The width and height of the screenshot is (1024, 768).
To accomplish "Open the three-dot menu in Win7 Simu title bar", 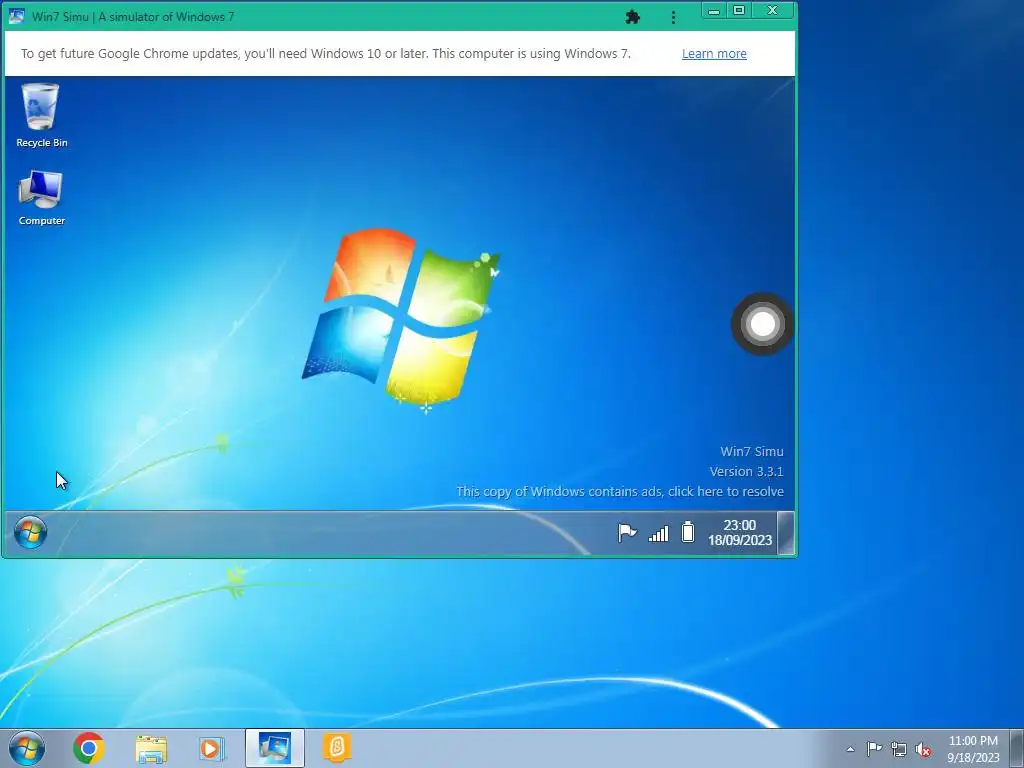I will tap(673, 18).
